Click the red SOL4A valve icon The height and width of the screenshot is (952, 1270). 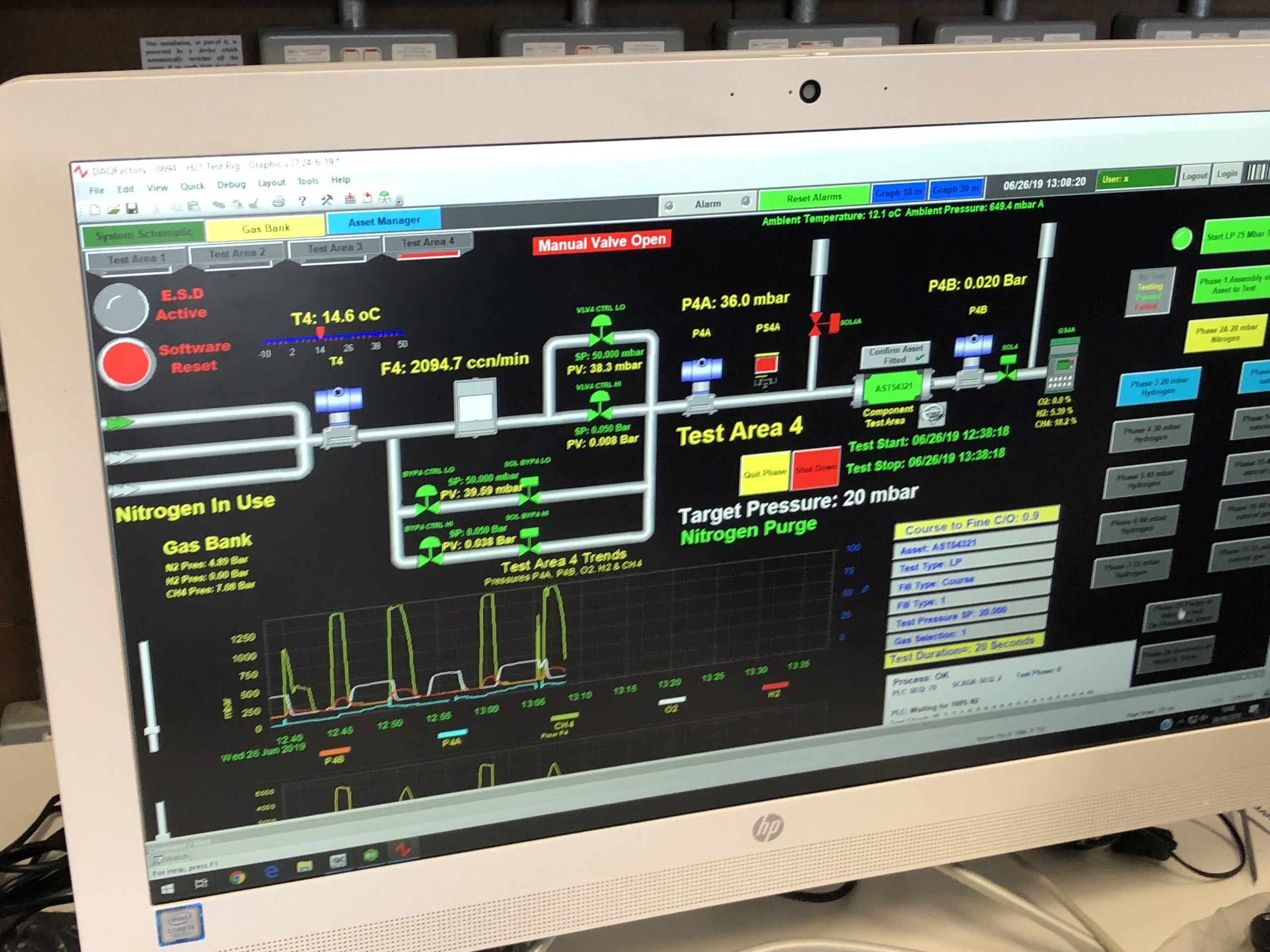(x=824, y=324)
